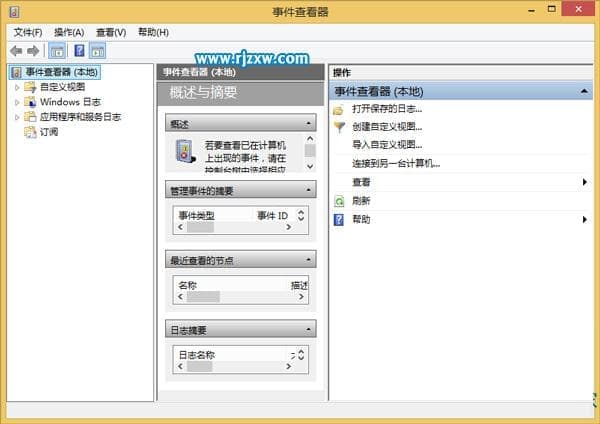Open the 帮助(H) menu

coord(153,33)
